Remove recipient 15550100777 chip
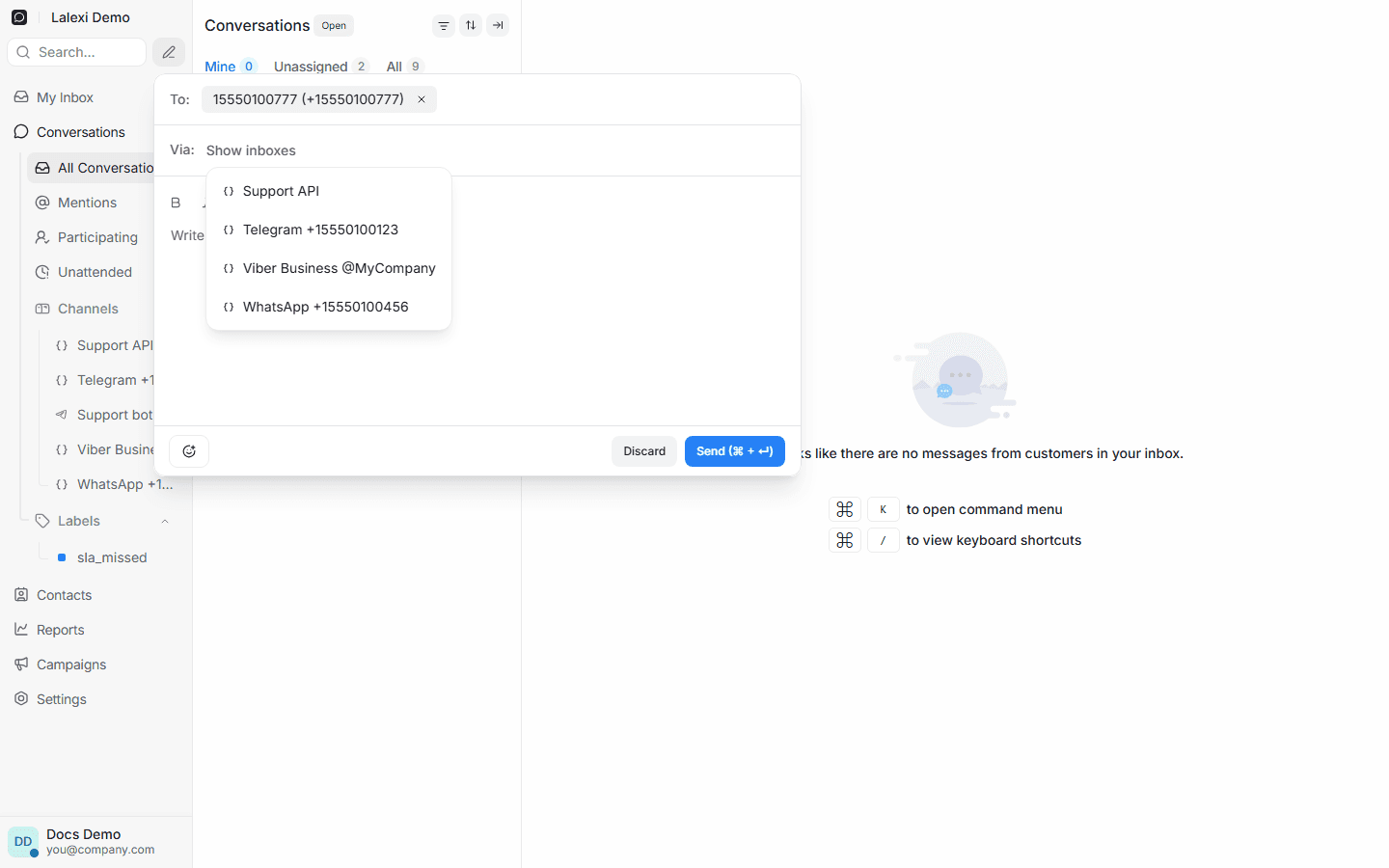The height and width of the screenshot is (868, 1389). click(422, 99)
